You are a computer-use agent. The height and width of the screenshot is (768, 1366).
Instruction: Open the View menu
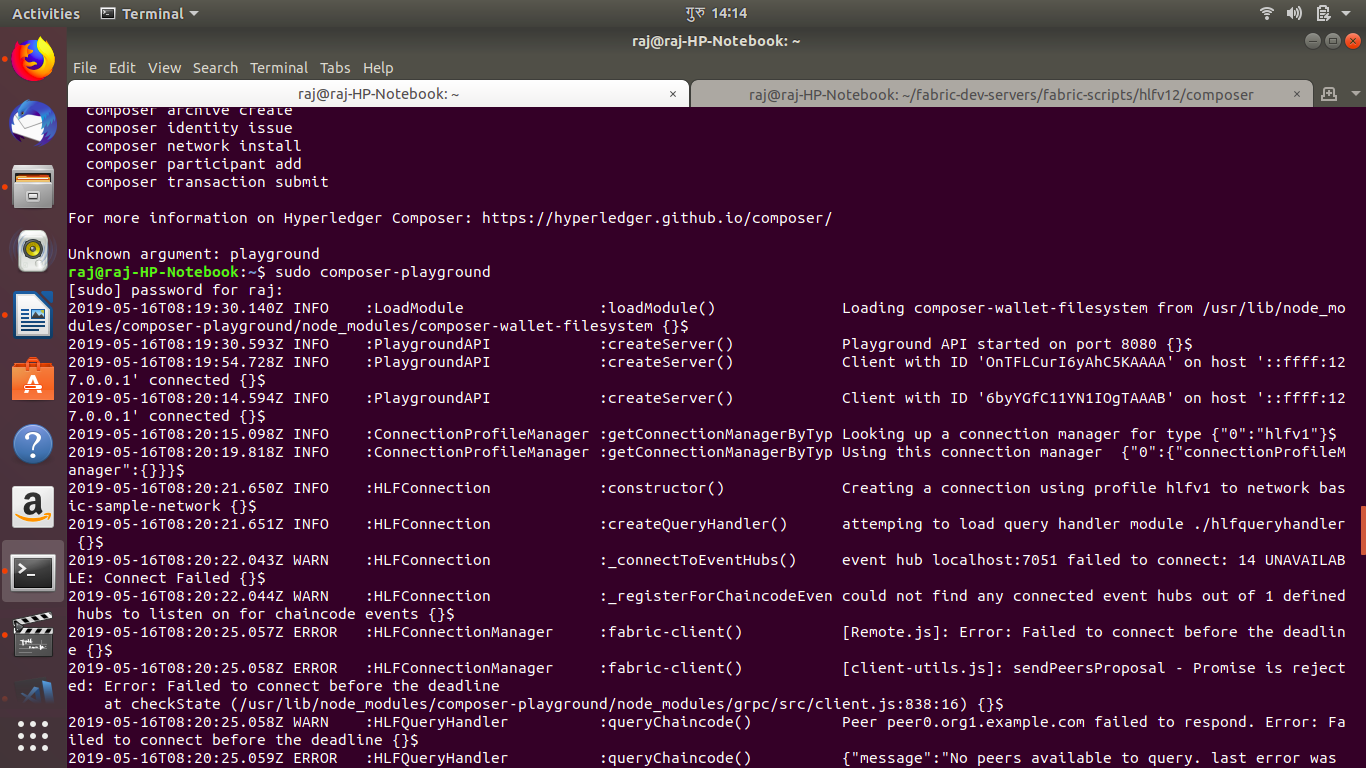pos(165,68)
